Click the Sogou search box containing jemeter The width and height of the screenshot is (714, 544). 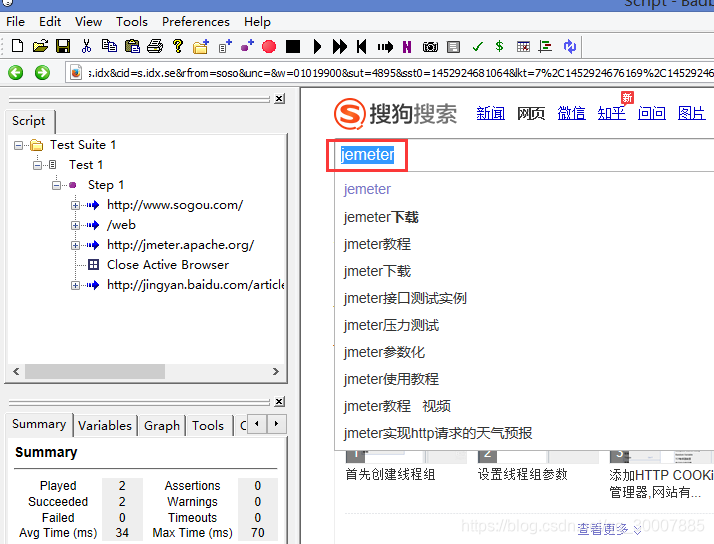524,155
